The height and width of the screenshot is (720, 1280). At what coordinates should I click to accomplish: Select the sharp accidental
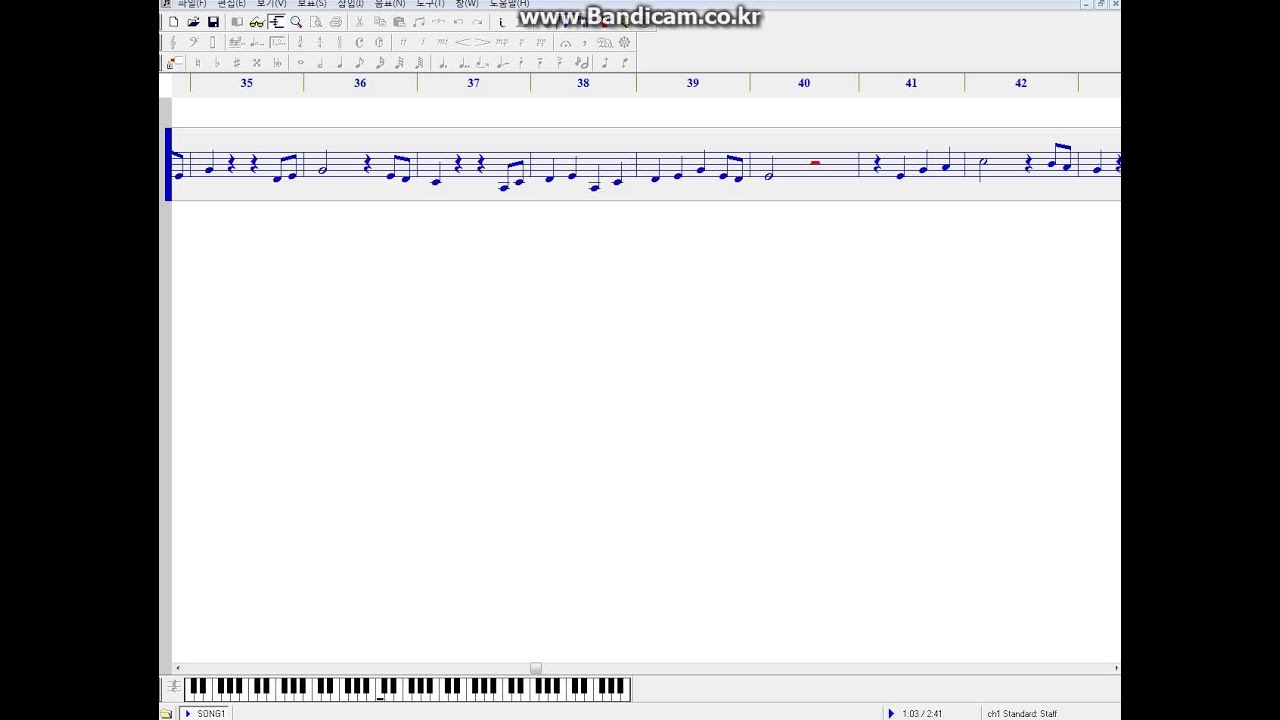[x=237, y=62]
